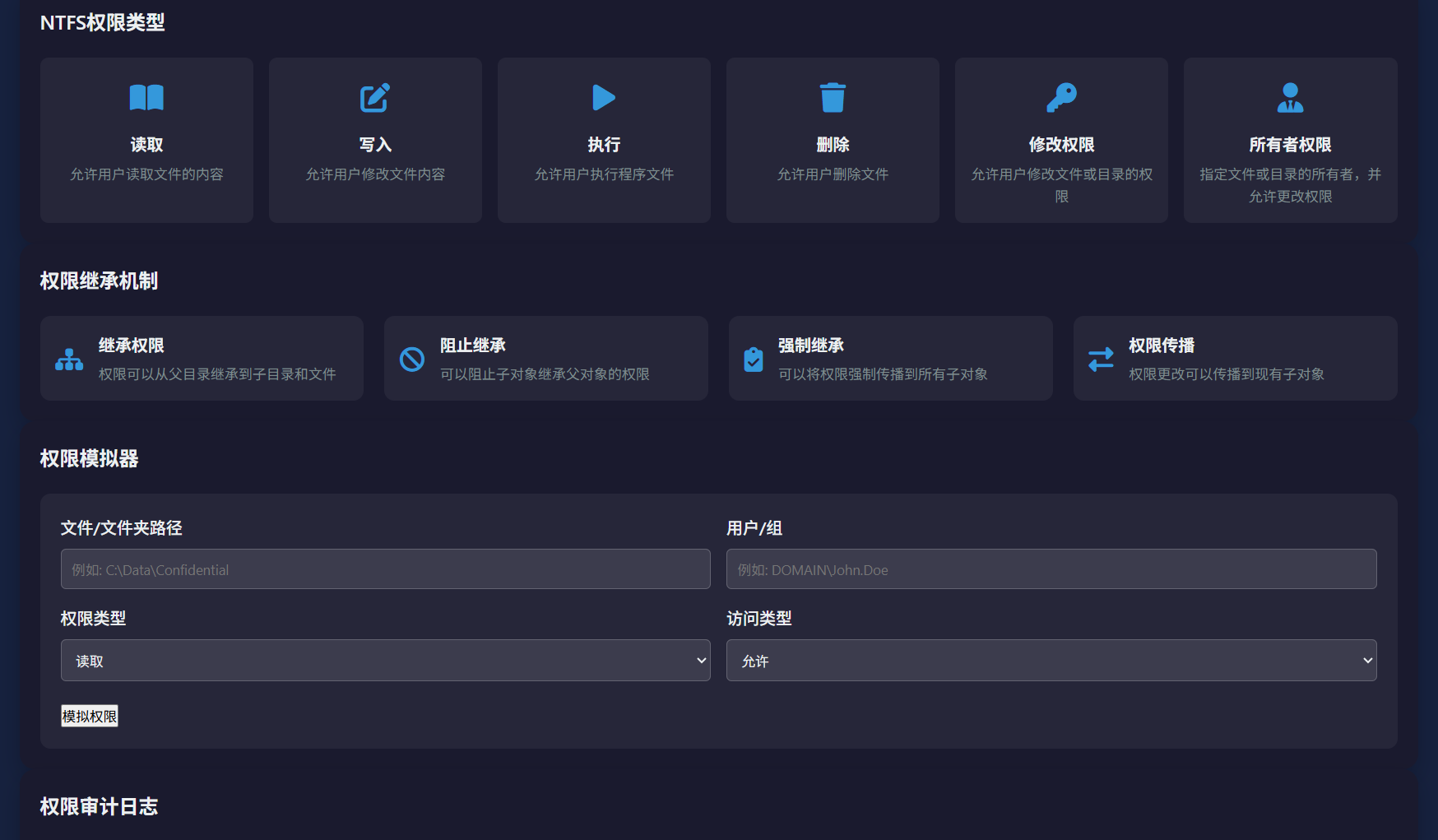Click the 模拟权限 button
The height and width of the screenshot is (840, 1438).
90,717
